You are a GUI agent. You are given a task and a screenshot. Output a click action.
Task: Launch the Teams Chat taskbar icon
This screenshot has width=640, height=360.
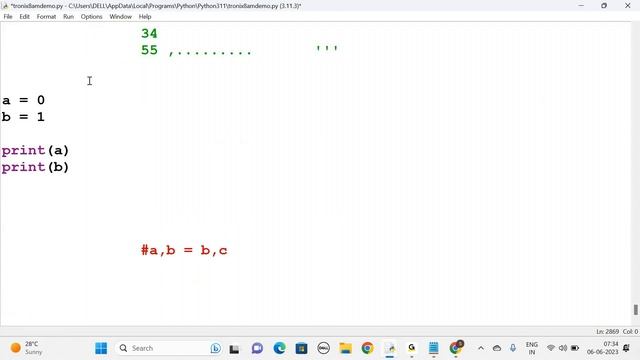[x=257, y=348]
